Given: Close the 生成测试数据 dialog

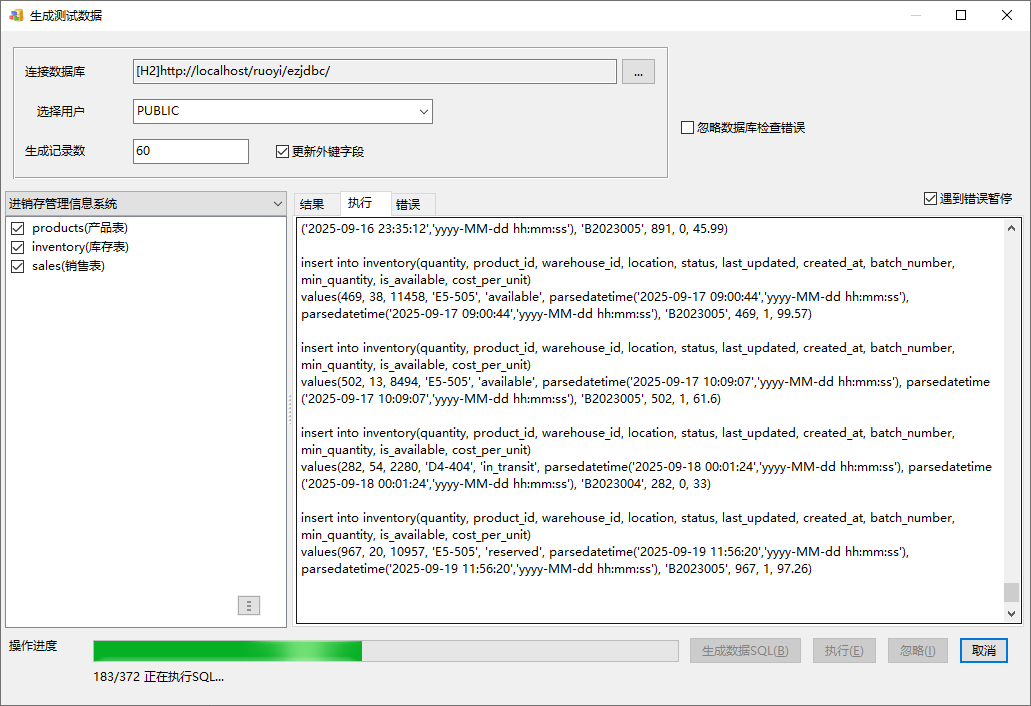Looking at the screenshot, I should pyautogui.click(x=1006, y=15).
